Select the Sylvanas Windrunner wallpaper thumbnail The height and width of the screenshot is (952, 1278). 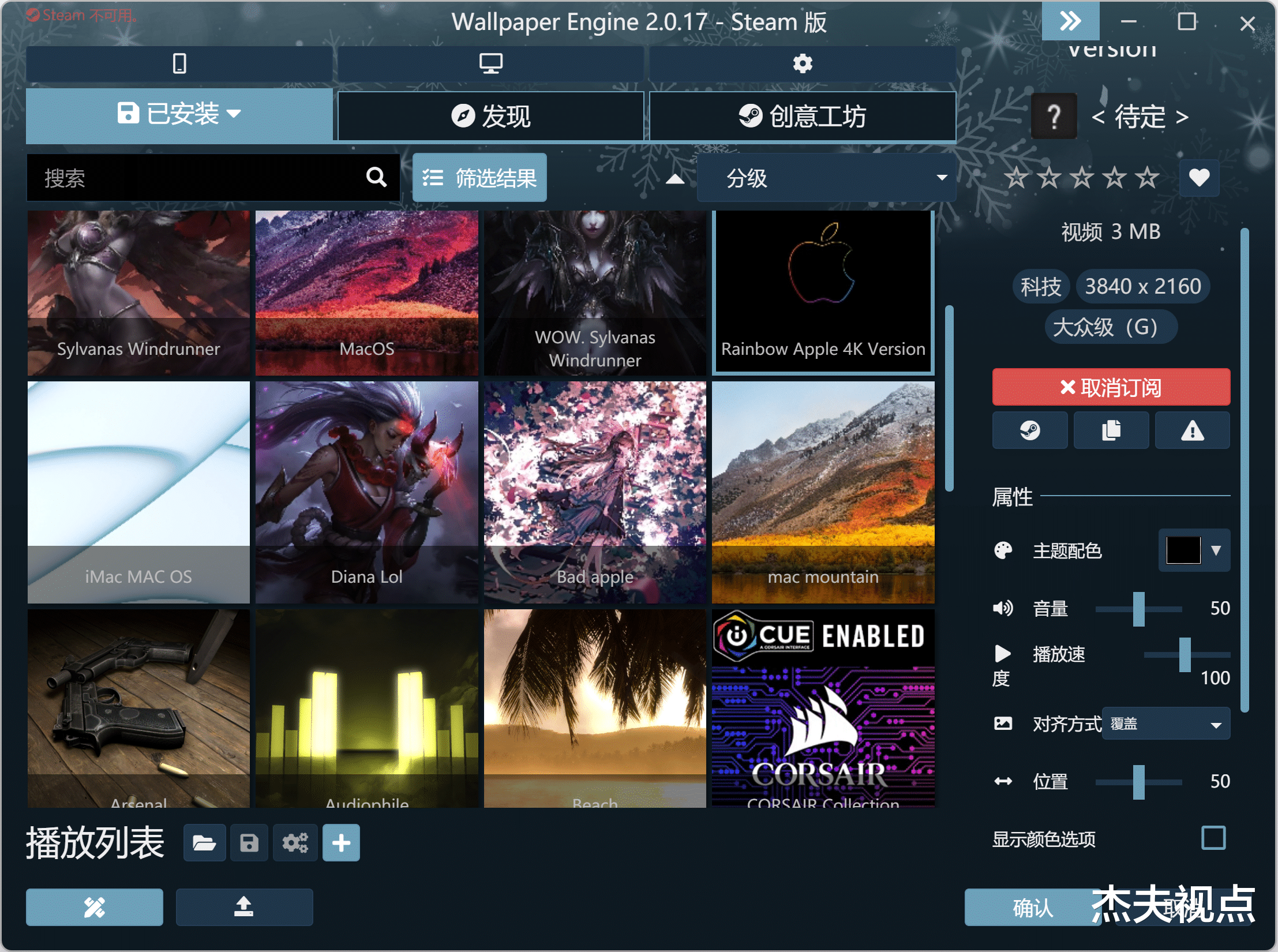(x=138, y=293)
